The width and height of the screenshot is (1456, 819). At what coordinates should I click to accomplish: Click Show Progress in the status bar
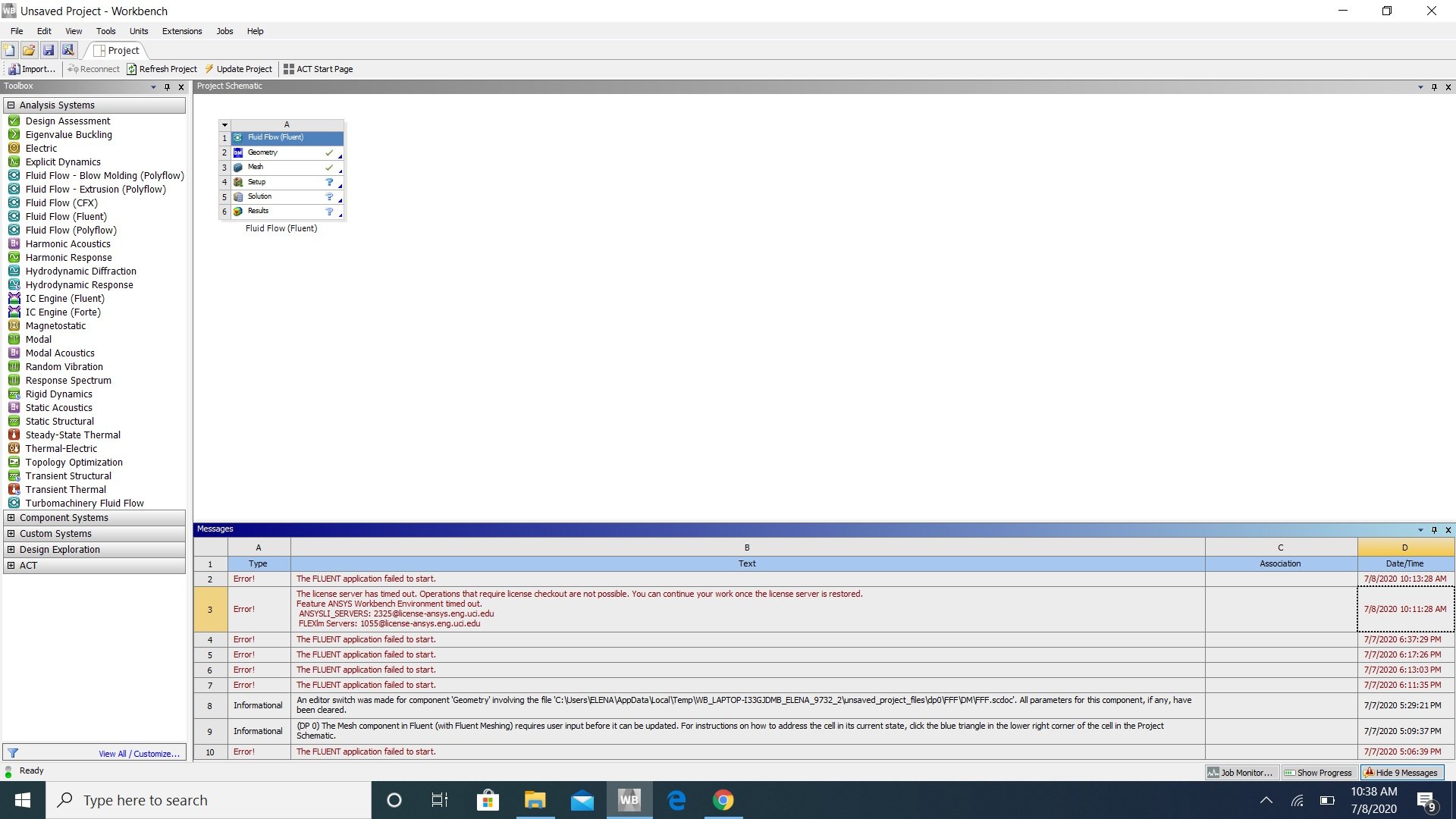point(1318,772)
